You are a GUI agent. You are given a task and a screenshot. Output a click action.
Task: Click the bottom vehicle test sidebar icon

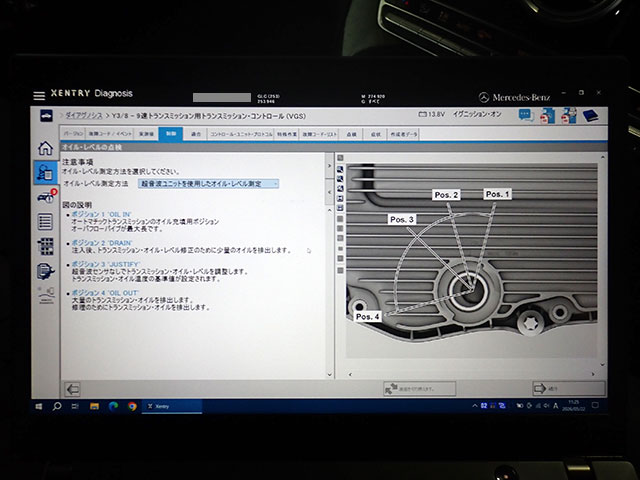[46, 296]
